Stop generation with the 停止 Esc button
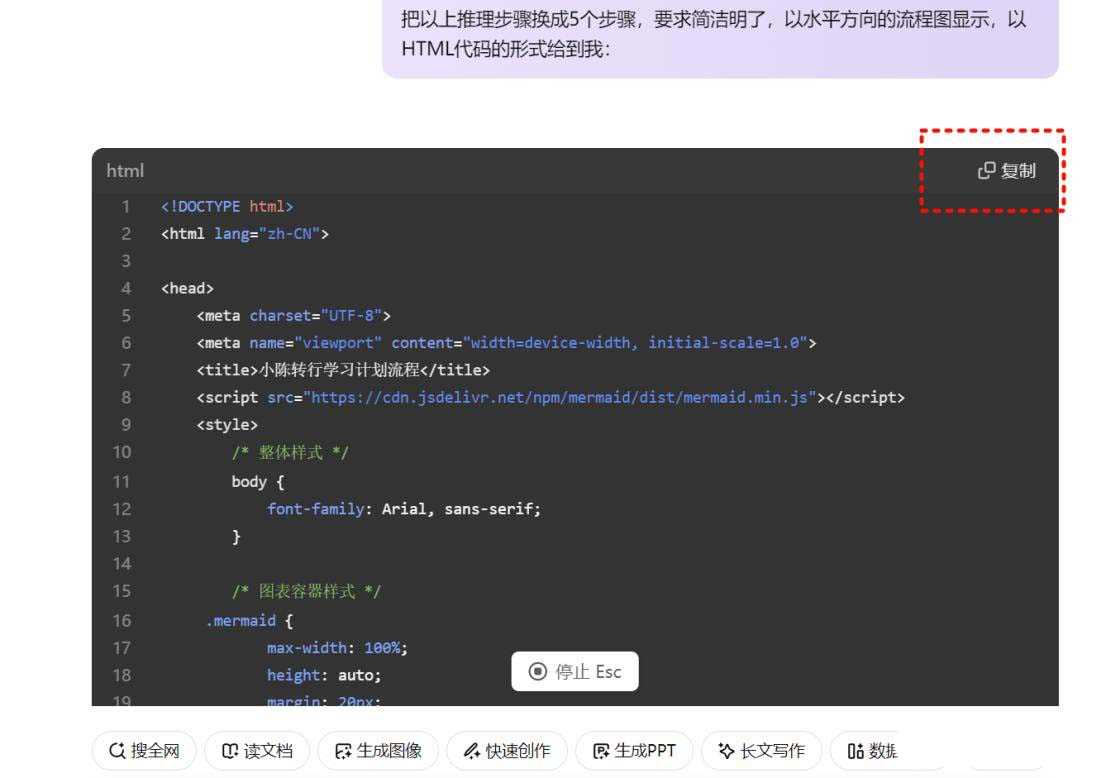This screenshot has height=778, width=1106. click(x=575, y=671)
